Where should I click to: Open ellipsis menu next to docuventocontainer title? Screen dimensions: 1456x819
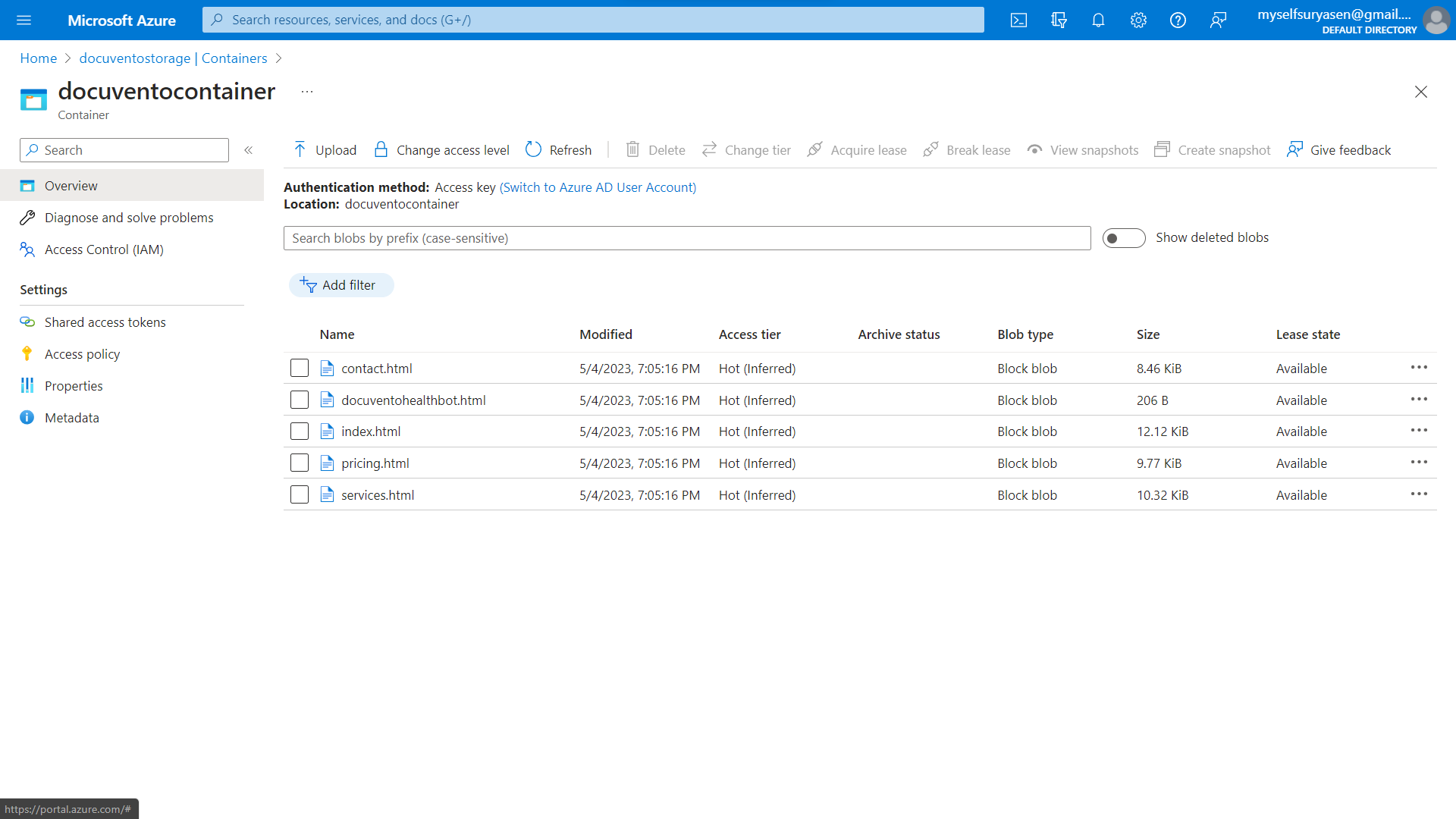[306, 92]
